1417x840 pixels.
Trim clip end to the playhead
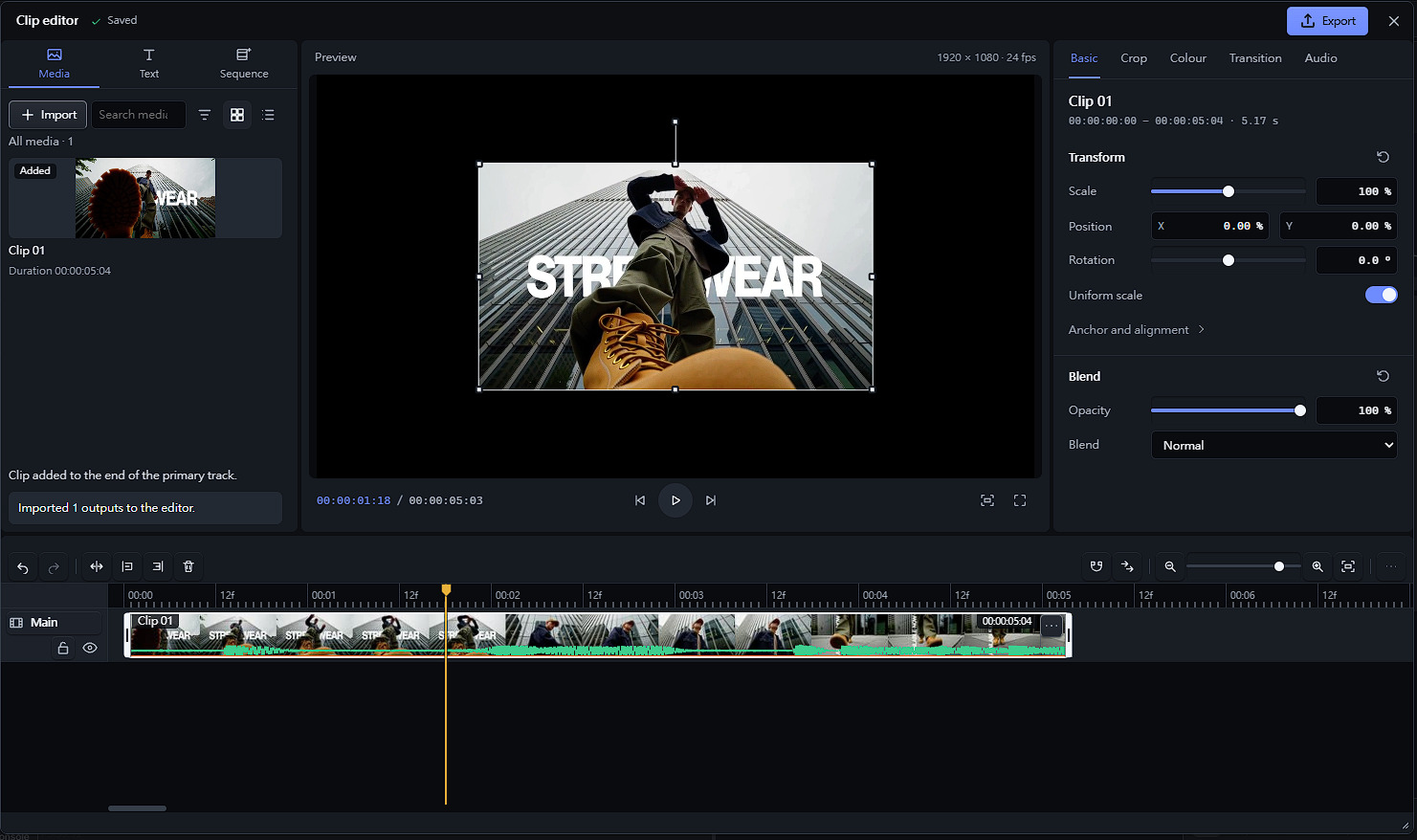coord(158,566)
